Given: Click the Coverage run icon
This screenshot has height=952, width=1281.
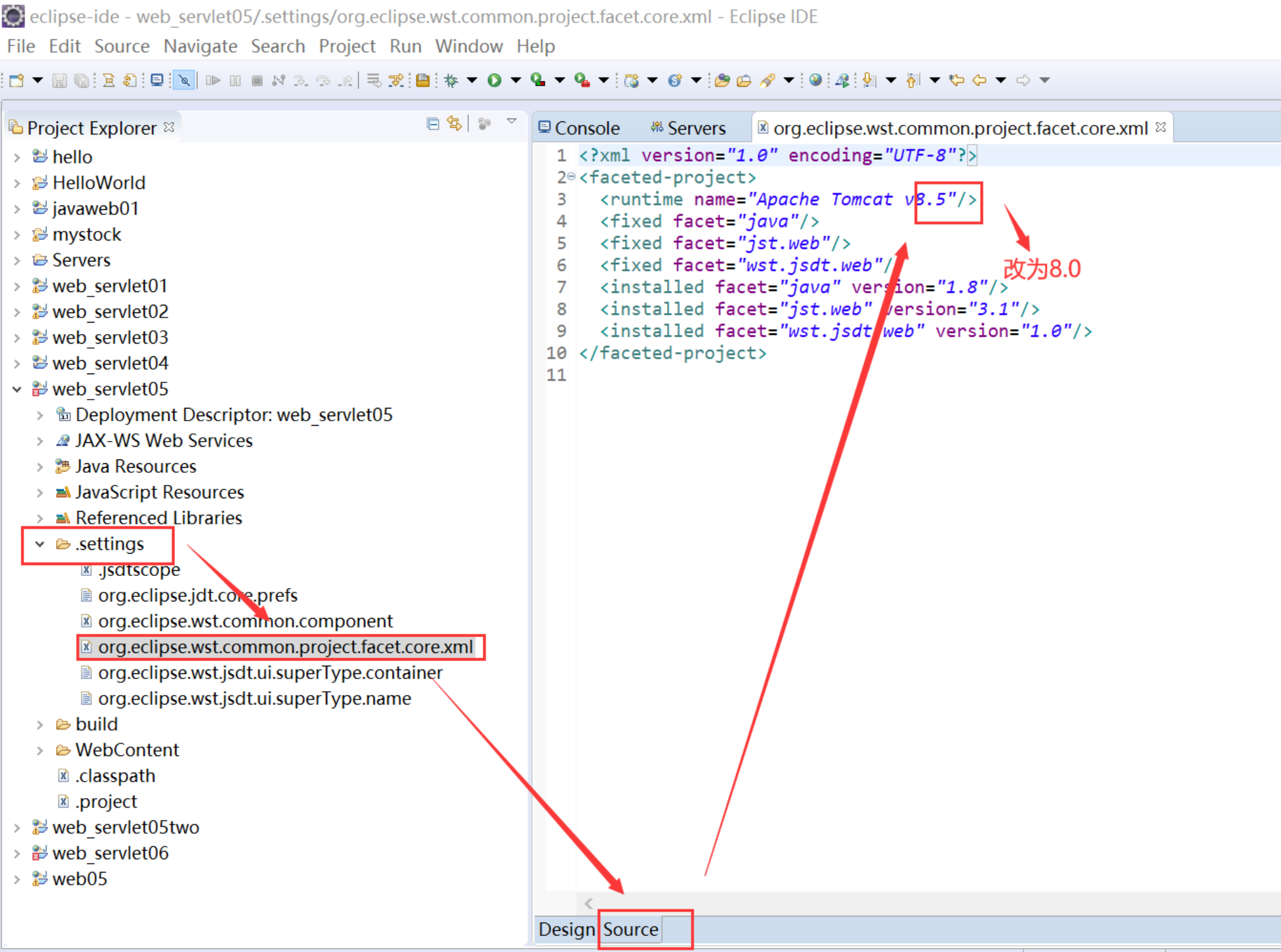Looking at the screenshot, I should click(538, 80).
